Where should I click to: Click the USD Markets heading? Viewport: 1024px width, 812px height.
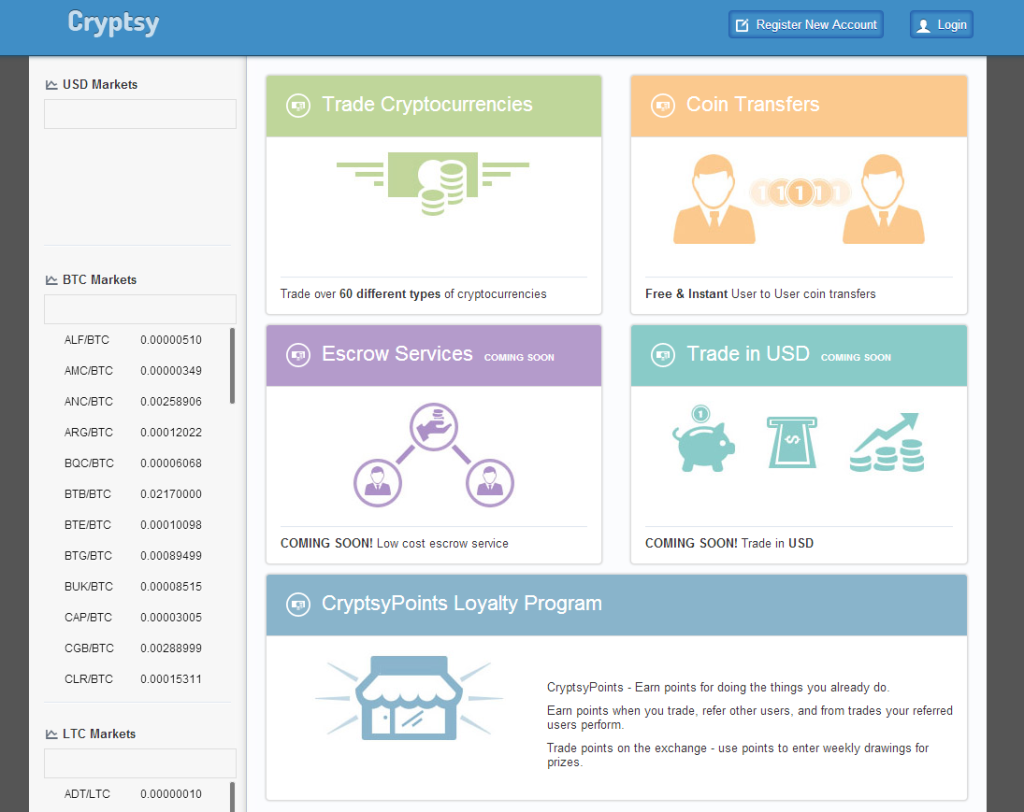100,85
